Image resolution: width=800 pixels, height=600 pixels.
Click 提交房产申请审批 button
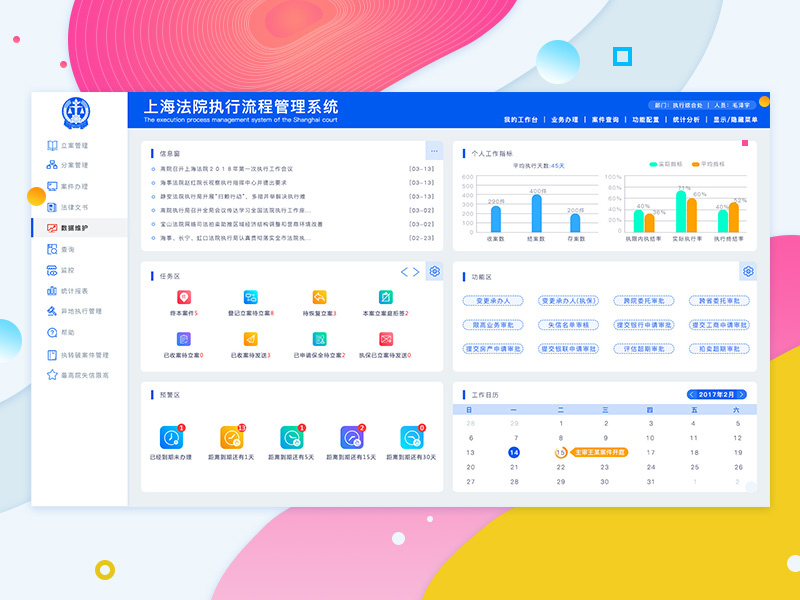pyautogui.click(x=493, y=349)
